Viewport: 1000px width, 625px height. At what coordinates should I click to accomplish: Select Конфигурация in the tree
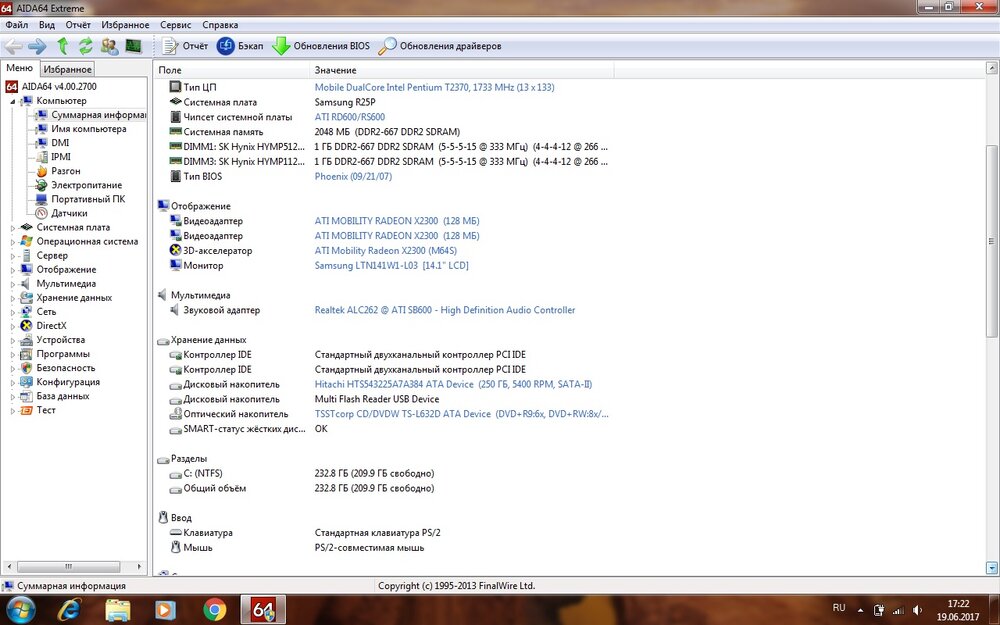click(x=68, y=382)
